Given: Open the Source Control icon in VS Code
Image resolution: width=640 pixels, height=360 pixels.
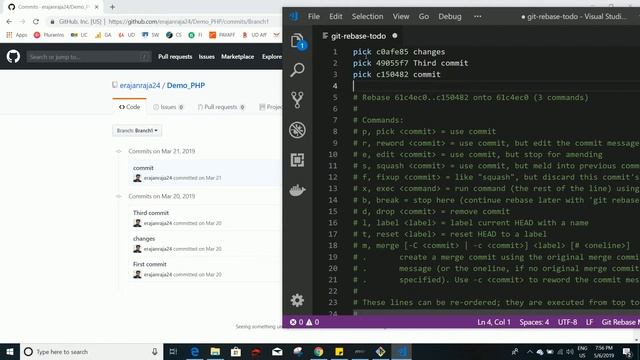Looking at the screenshot, I should pyautogui.click(x=297, y=100).
